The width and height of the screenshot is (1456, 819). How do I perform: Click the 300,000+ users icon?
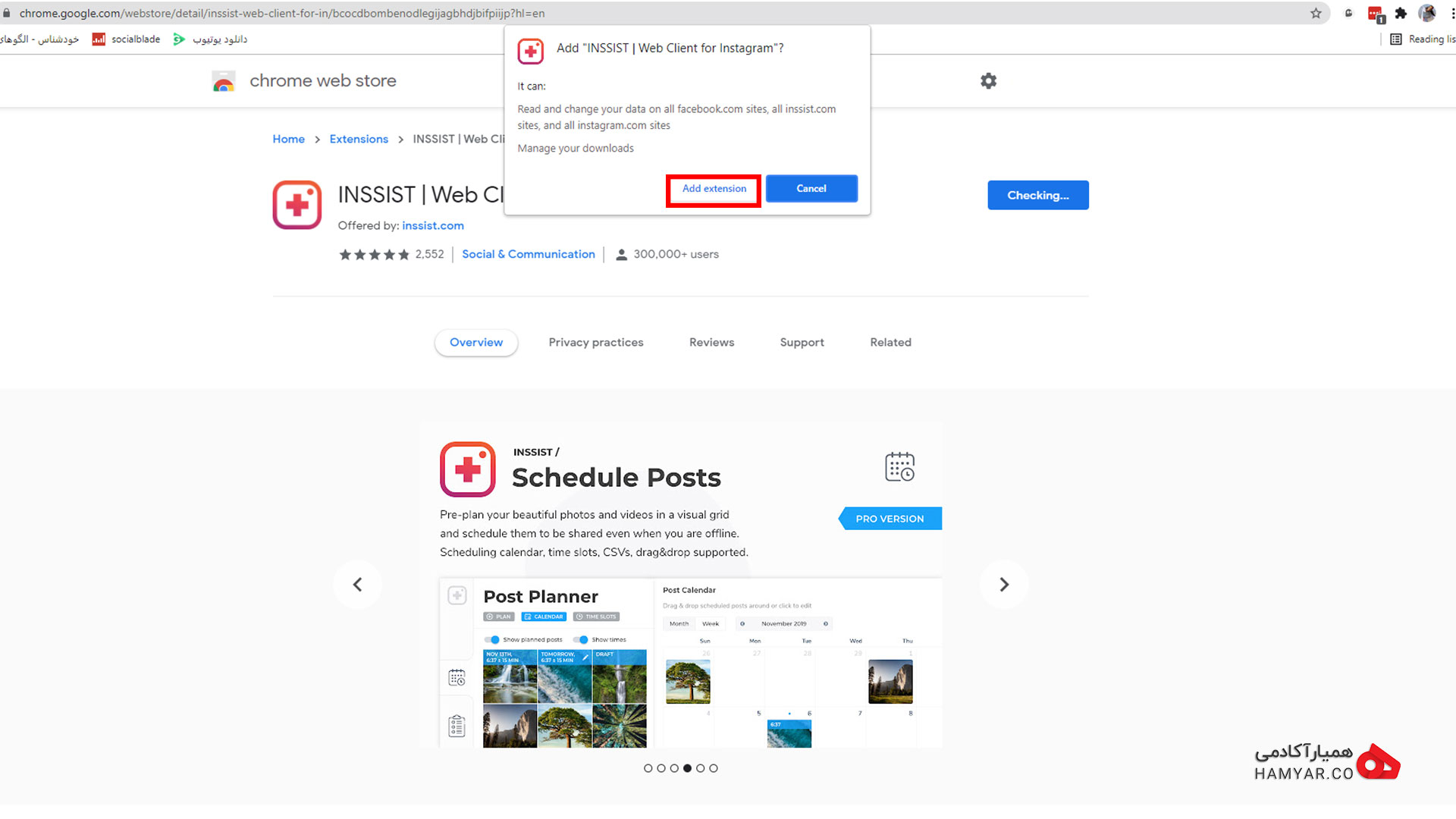[x=621, y=254]
